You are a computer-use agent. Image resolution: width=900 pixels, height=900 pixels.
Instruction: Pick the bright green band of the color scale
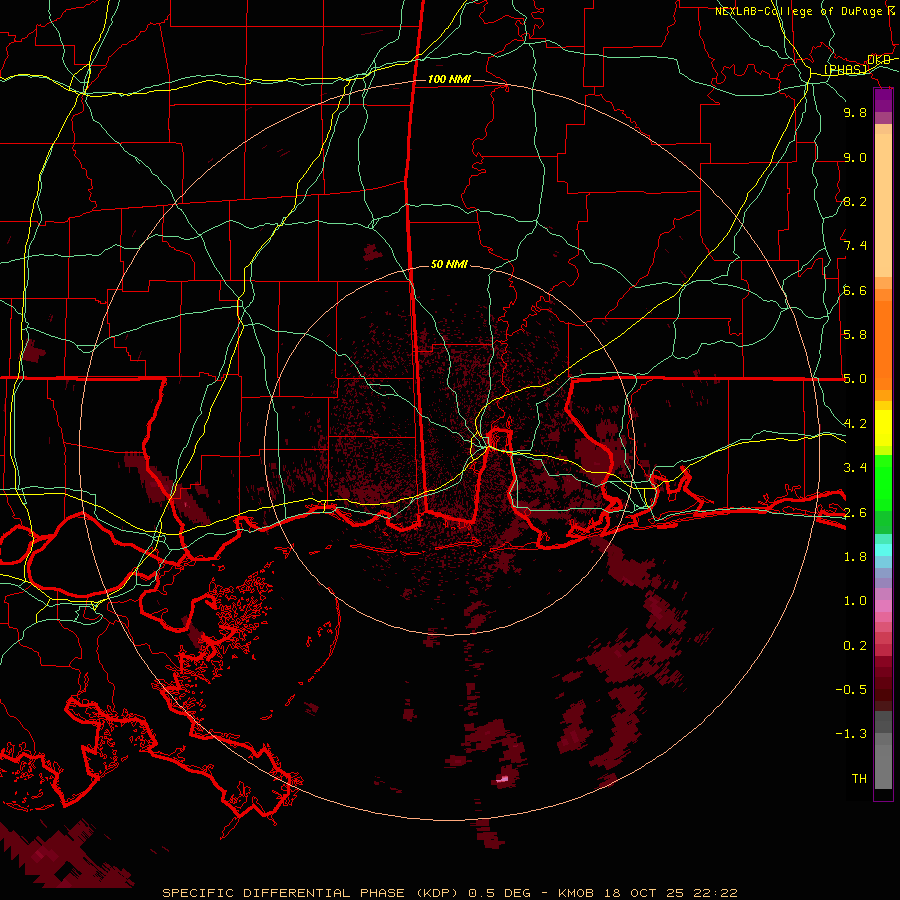[883, 483]
